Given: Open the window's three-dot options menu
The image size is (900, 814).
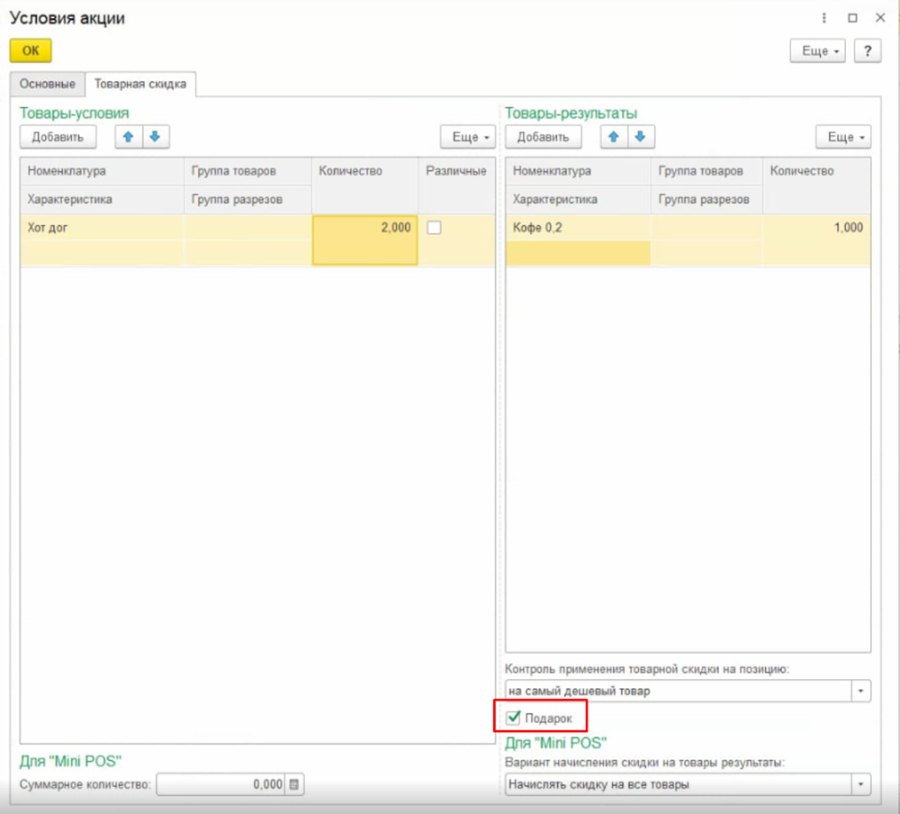Looking at the screenshot, I should [x=824, y=18].
